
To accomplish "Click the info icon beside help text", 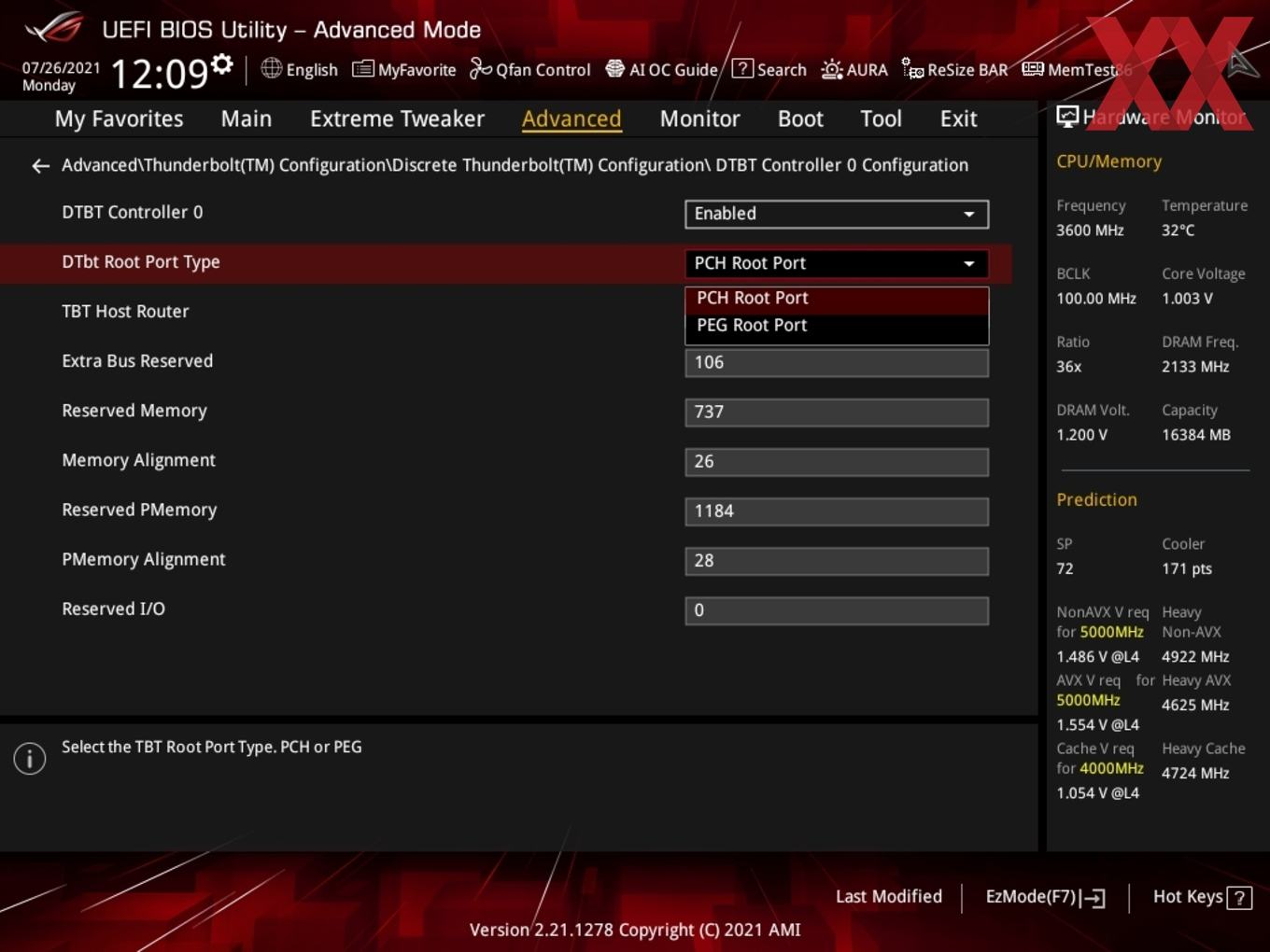I will (30, 758).
